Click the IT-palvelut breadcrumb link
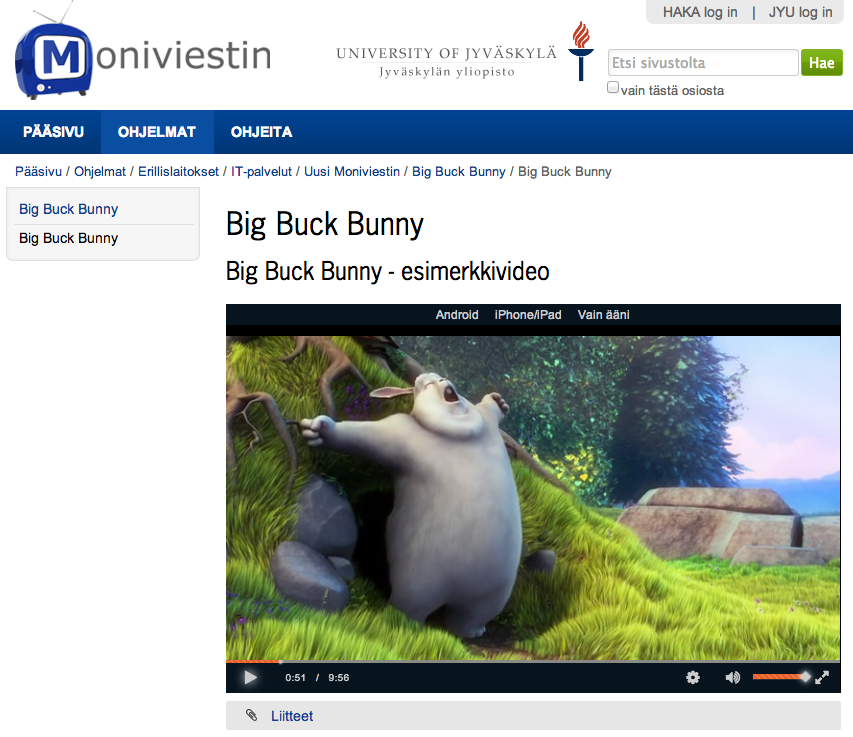Screen dimensions: 853x737 [x=263, y=172]
